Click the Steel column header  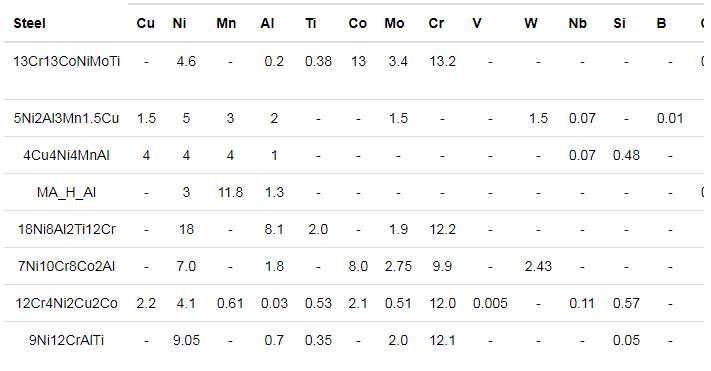(x=29, y=23)
